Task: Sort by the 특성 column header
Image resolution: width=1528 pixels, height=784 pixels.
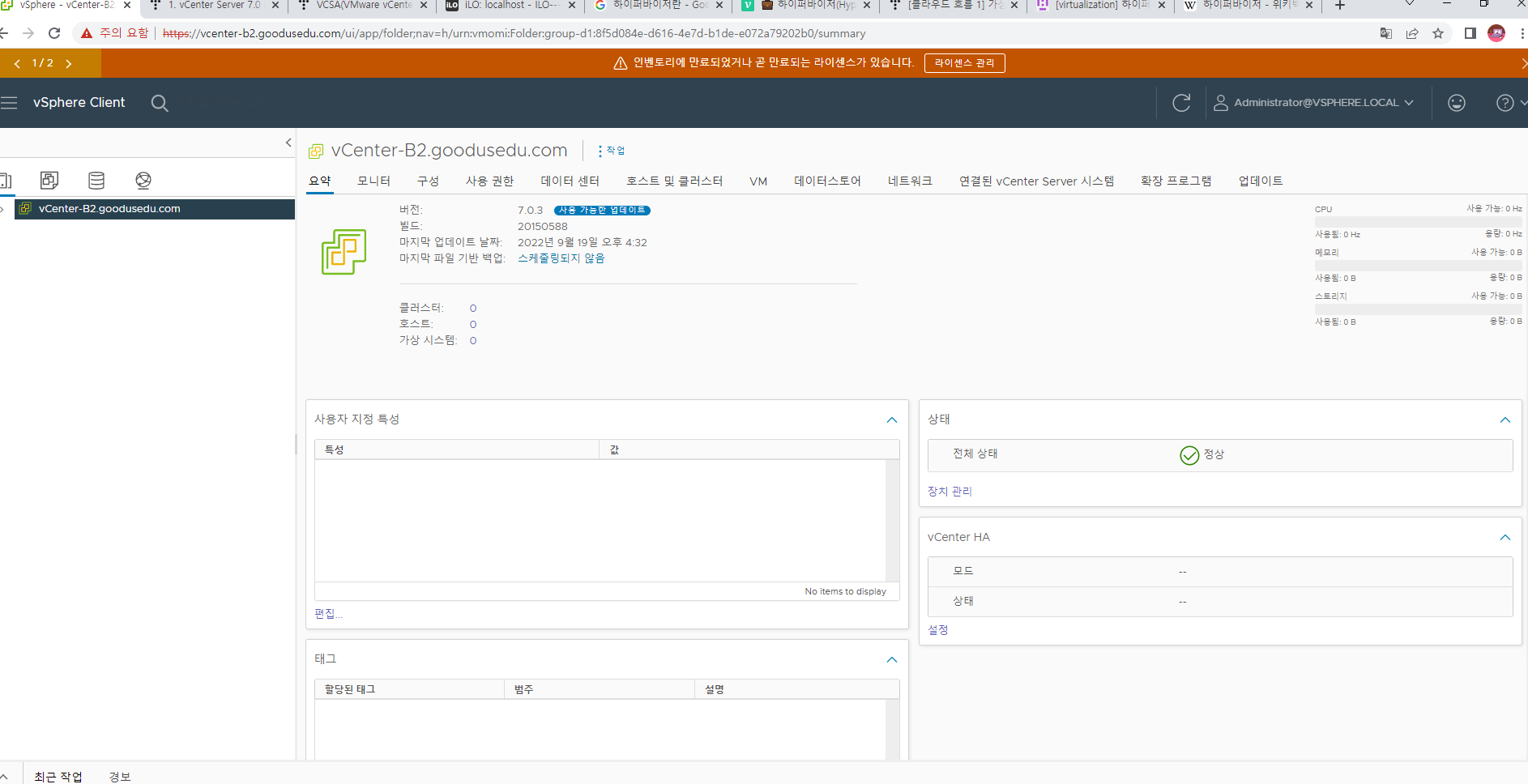Action: tap(457, 450)
